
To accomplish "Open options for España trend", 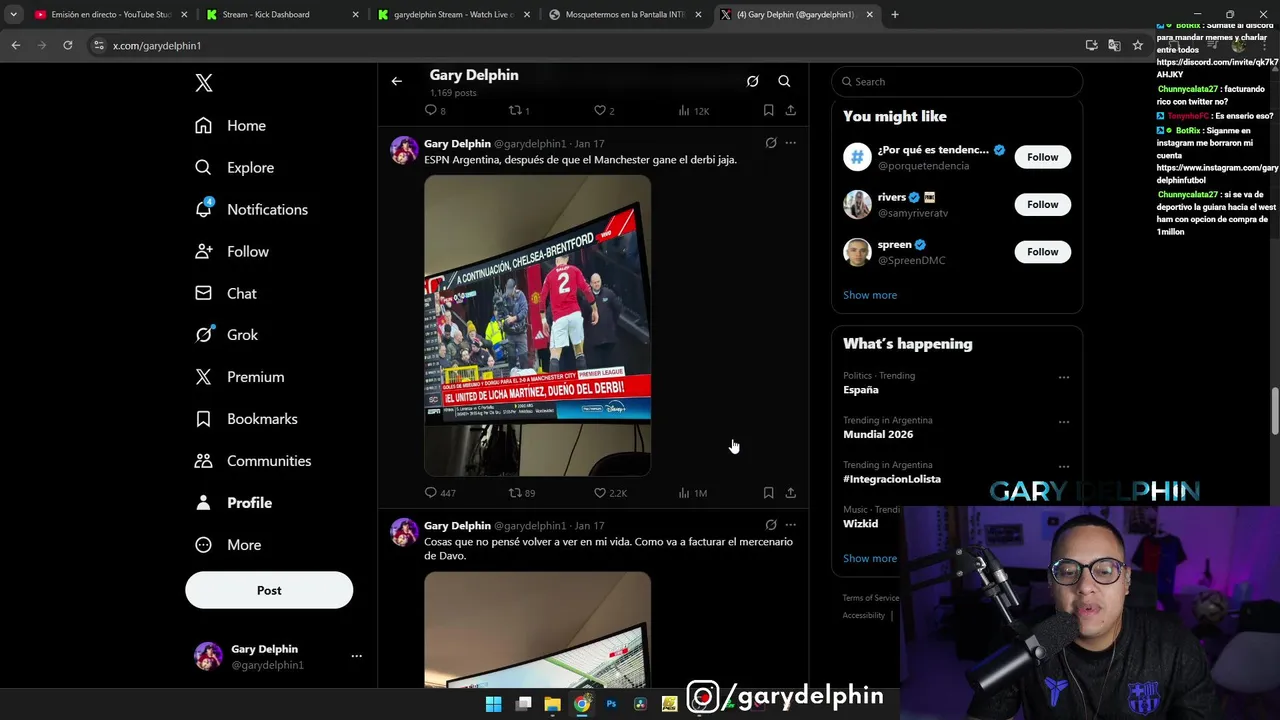I will coord(1064,377).
